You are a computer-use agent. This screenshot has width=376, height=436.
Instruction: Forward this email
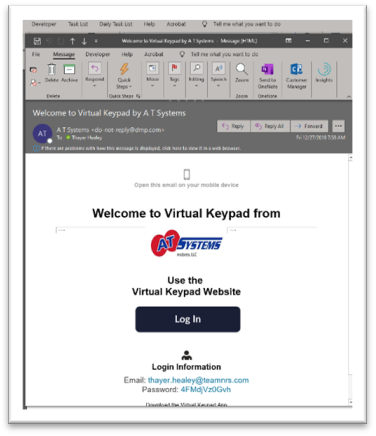coord(309,126)
